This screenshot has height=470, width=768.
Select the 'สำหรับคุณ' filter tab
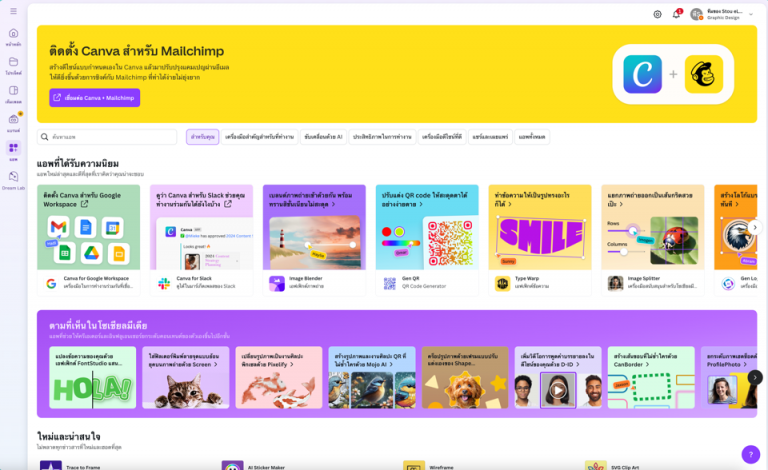[202, 137]
